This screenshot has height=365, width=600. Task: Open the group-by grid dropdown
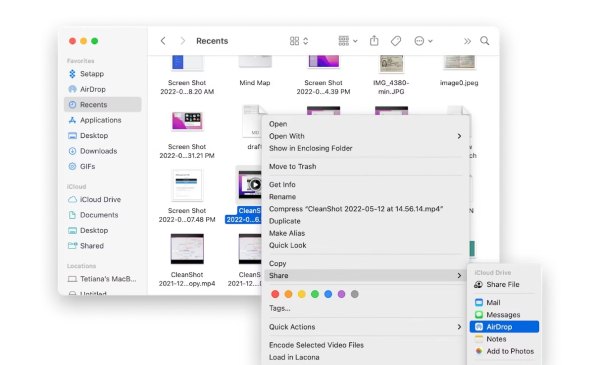[x=348, y=41]
